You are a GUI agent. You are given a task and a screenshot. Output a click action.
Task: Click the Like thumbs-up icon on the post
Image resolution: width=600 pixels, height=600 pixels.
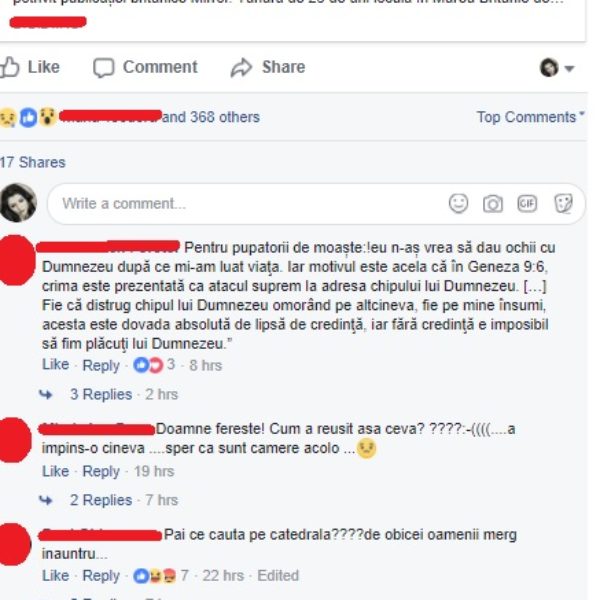pos(10,67)
